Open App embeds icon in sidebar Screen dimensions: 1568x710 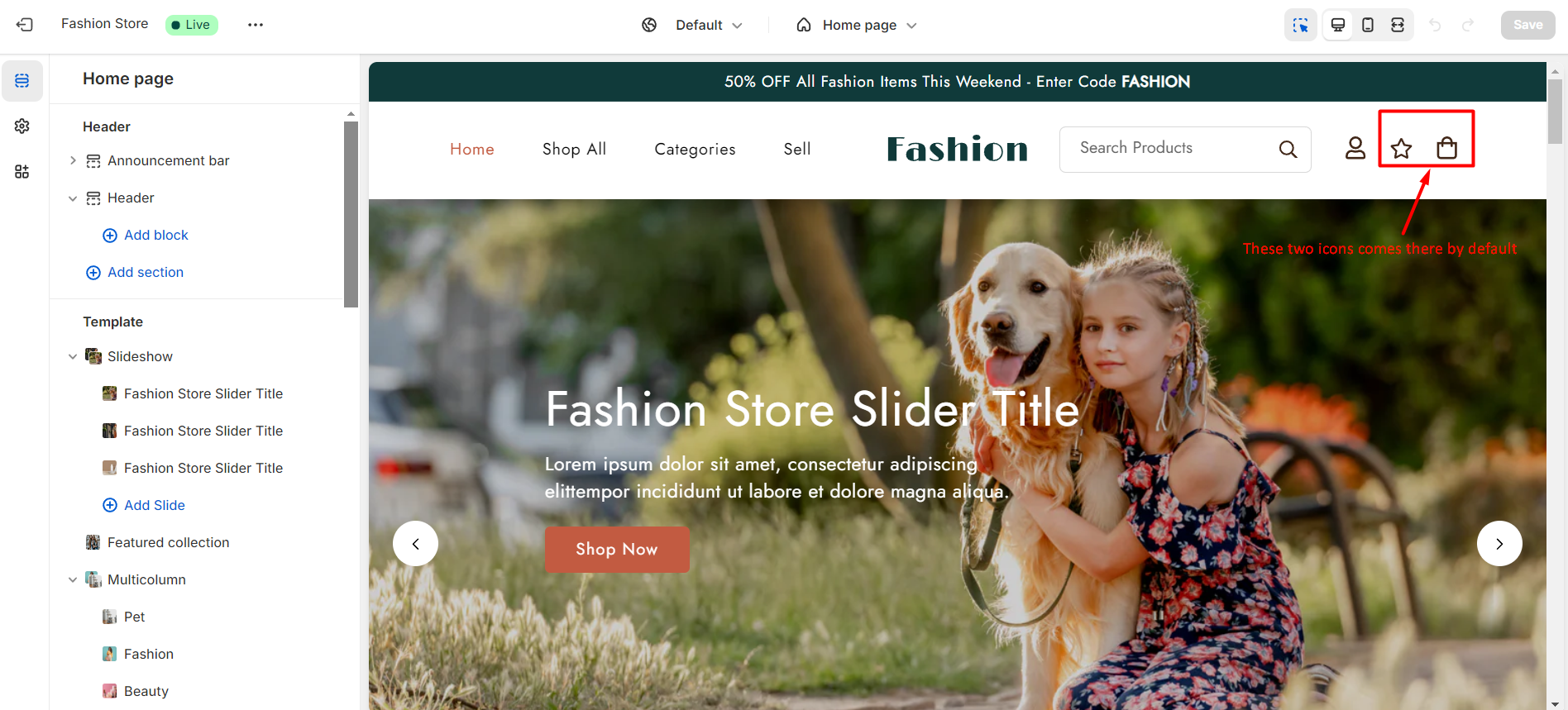click(22, 171)
